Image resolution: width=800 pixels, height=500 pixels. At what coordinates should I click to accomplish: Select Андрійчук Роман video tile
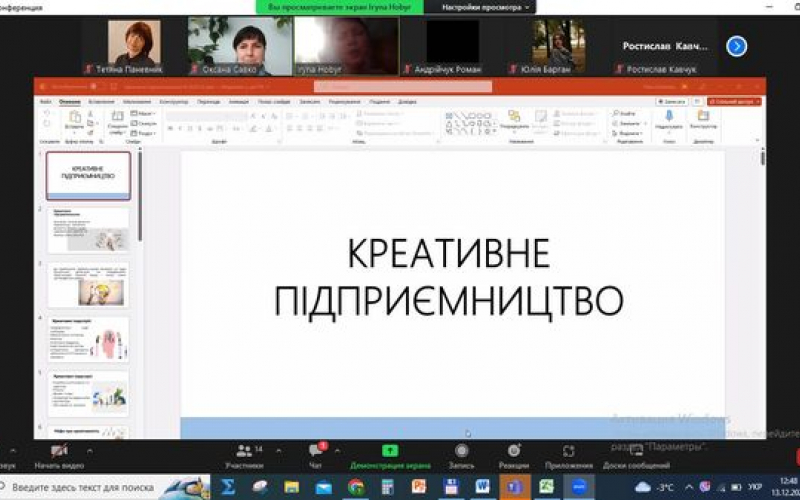click(453, 47)
